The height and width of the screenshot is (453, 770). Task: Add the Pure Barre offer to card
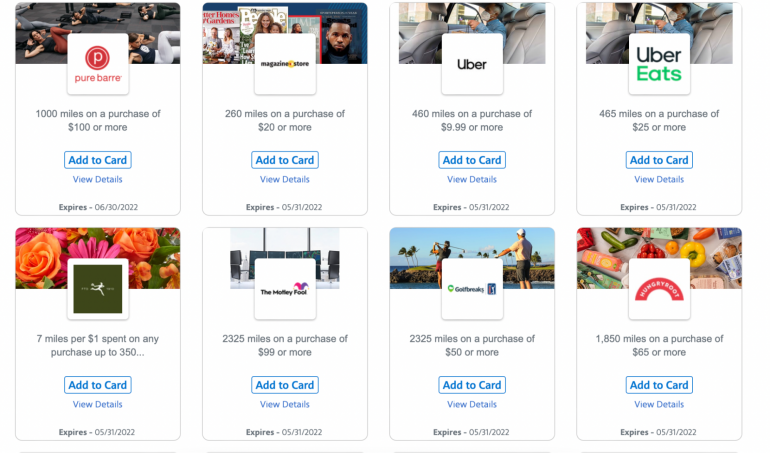98,160
